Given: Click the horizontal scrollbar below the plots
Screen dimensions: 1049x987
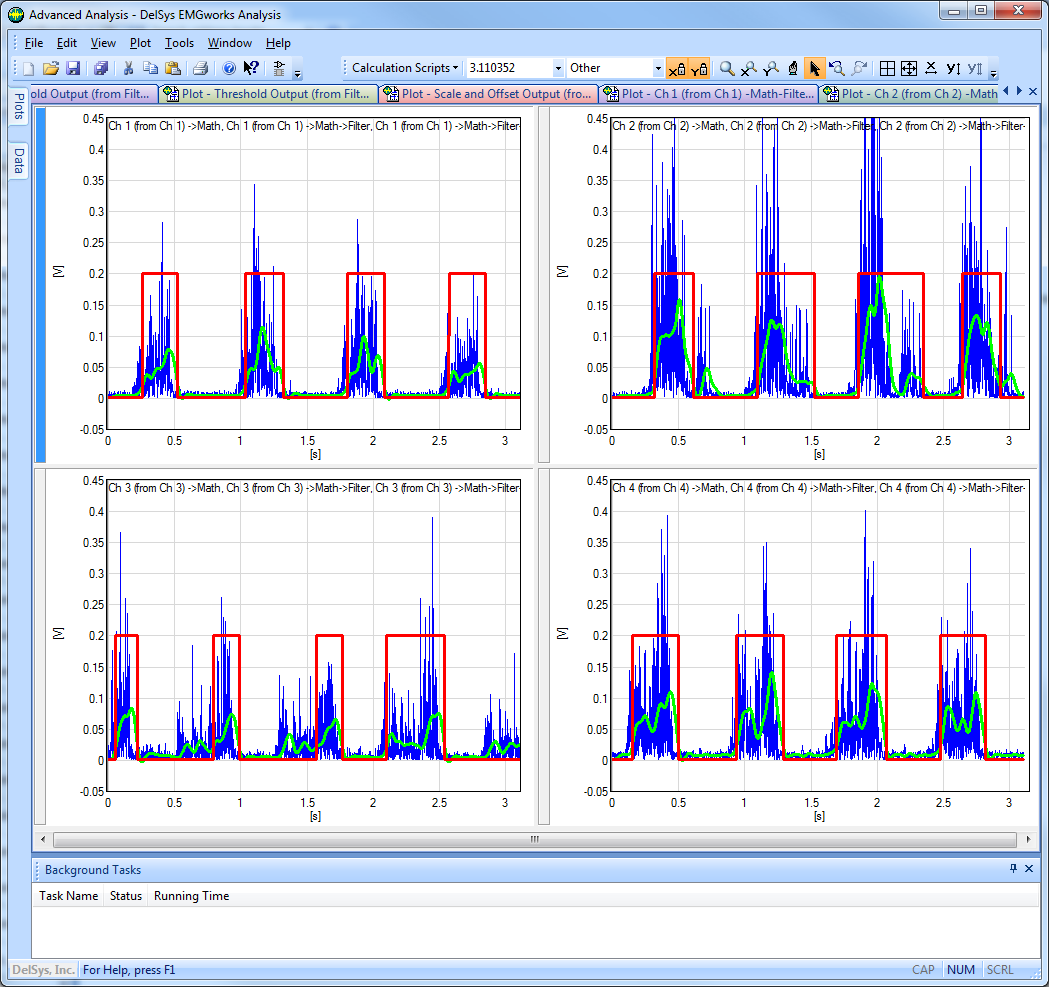Looking at the screenshot, I should click(x=534, y=839).
